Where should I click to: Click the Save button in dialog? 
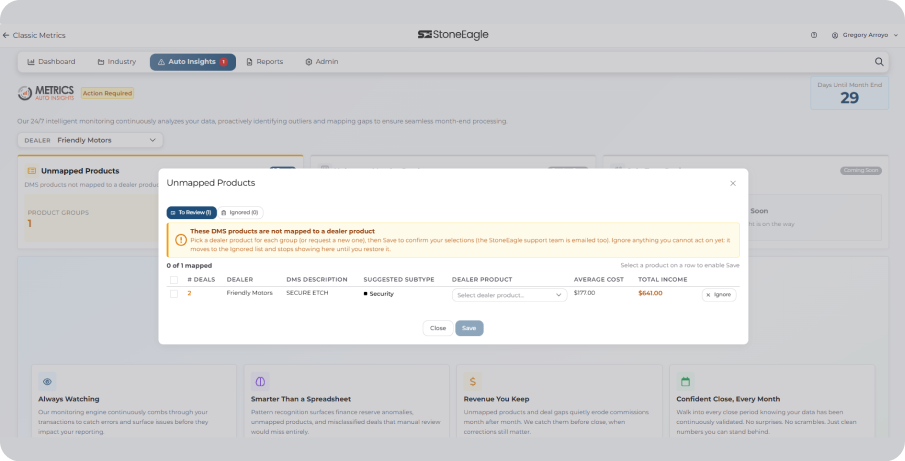[469, 328]
